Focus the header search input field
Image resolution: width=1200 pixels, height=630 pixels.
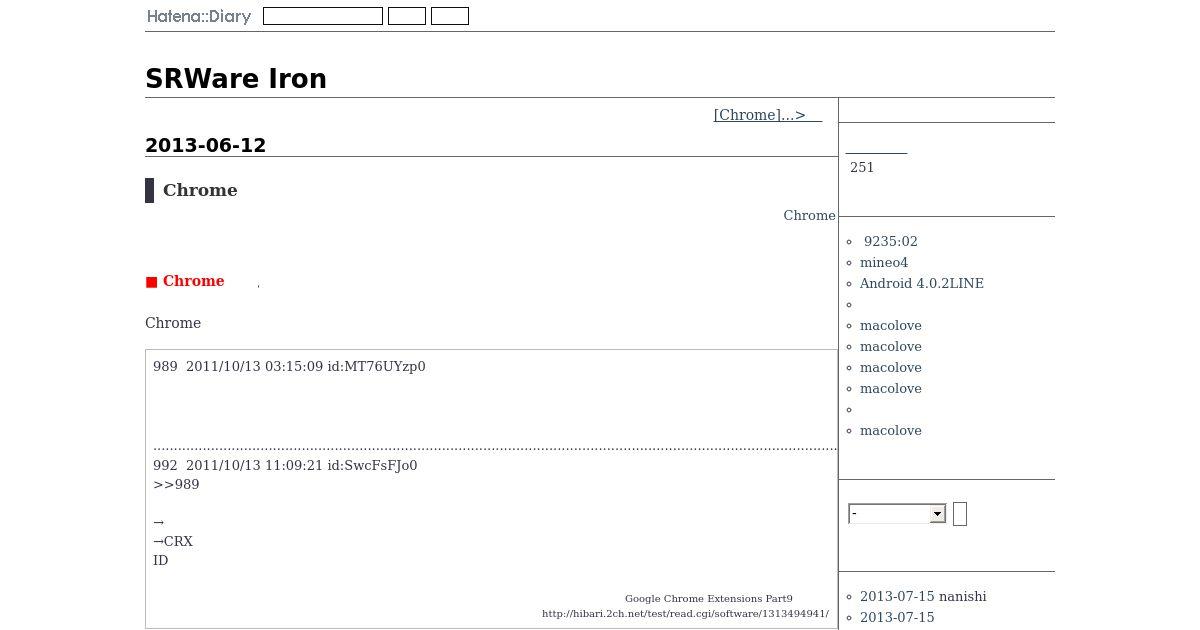click(x=323, y=16)
